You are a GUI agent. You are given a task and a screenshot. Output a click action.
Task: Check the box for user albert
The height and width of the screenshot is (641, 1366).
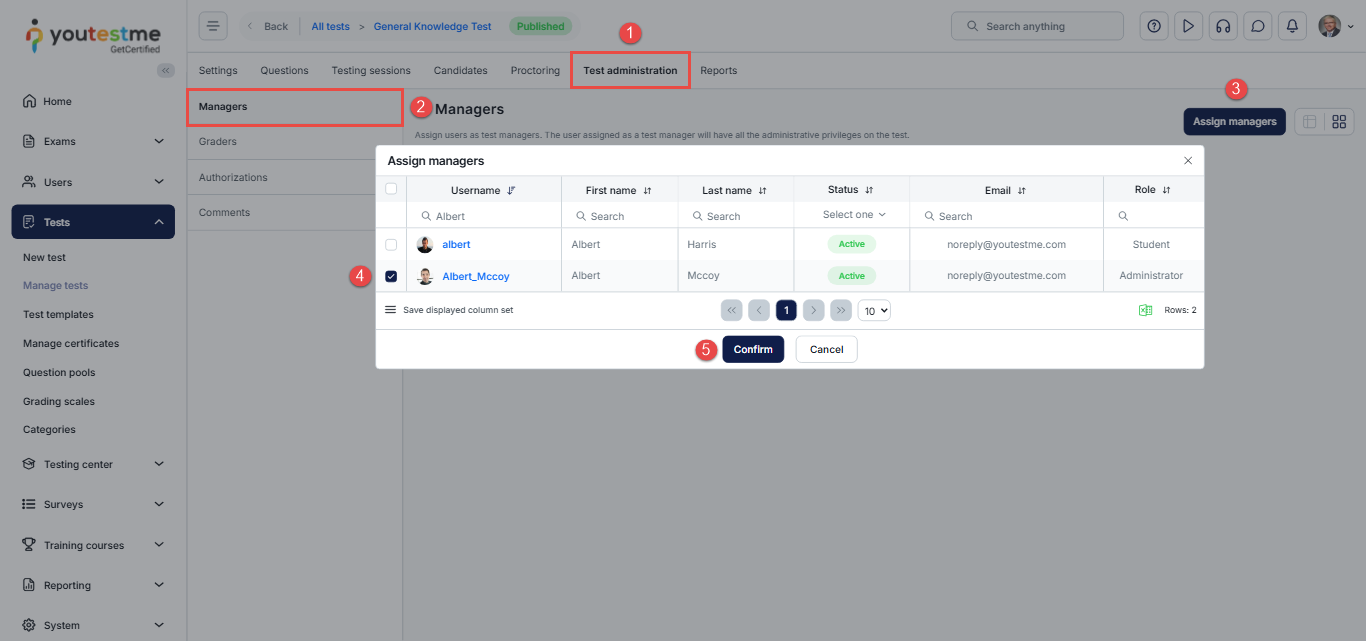[x=391, y=245]
